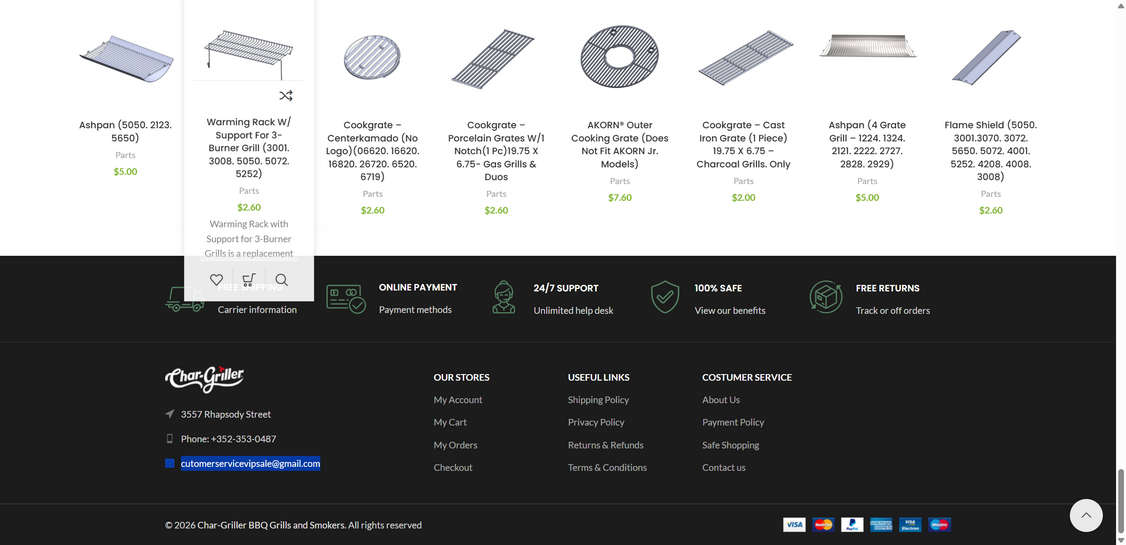Add Warming Rack to wishlist heart icon

[x=216, y=280]
